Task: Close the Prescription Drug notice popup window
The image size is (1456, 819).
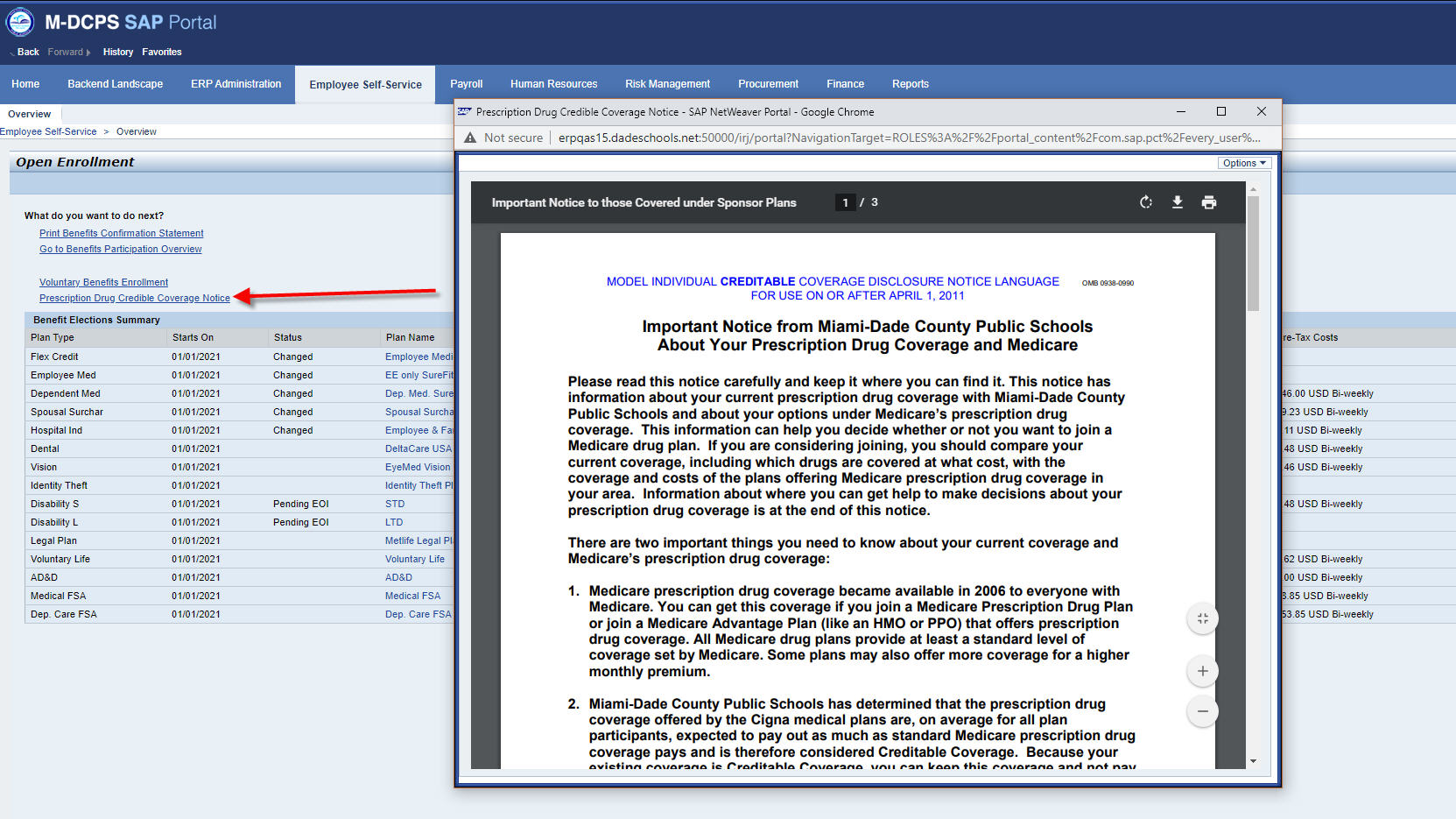Action: click(1262, 111)
